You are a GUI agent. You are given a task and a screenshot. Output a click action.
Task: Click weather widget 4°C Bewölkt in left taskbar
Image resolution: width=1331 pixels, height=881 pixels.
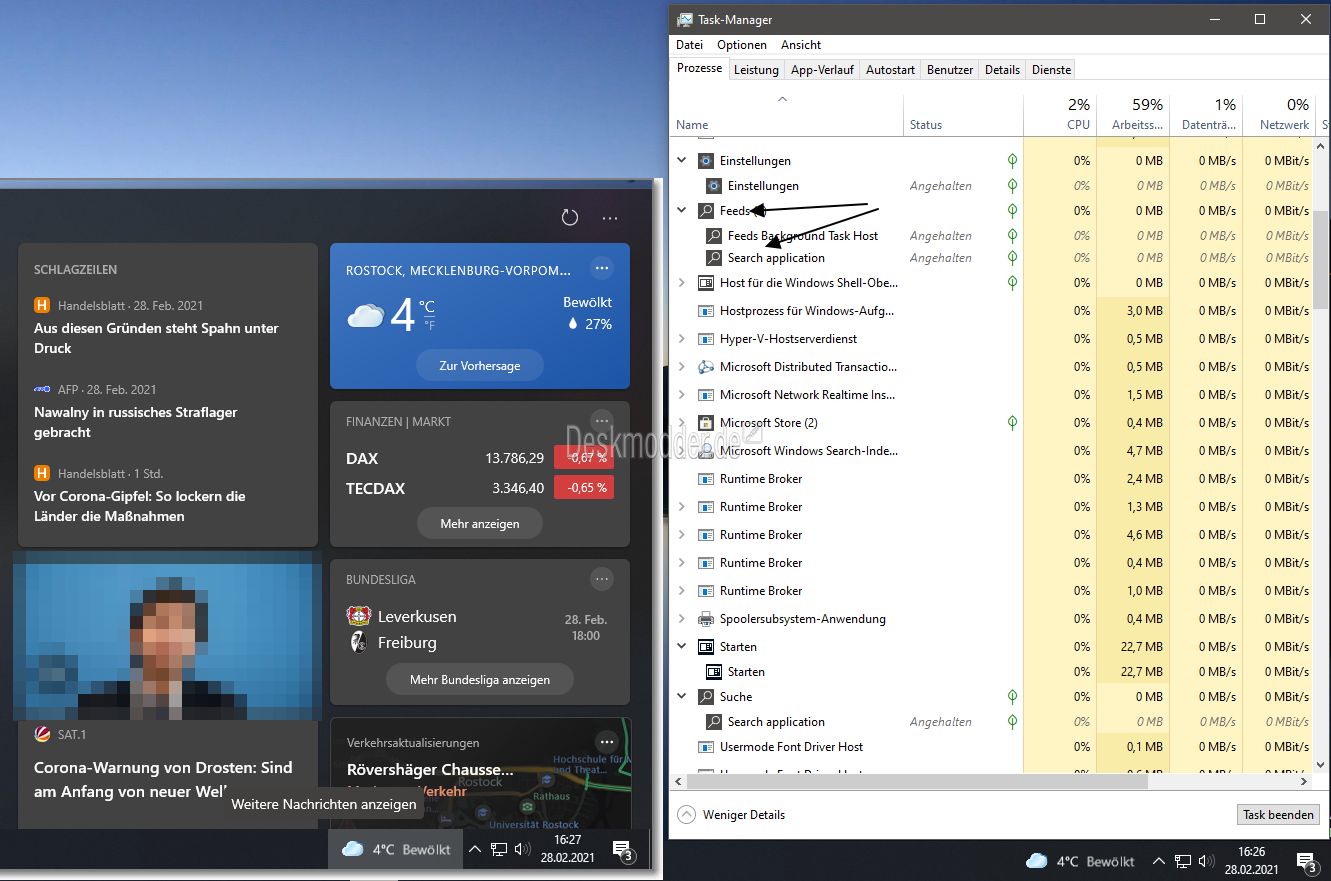(396, 849)
